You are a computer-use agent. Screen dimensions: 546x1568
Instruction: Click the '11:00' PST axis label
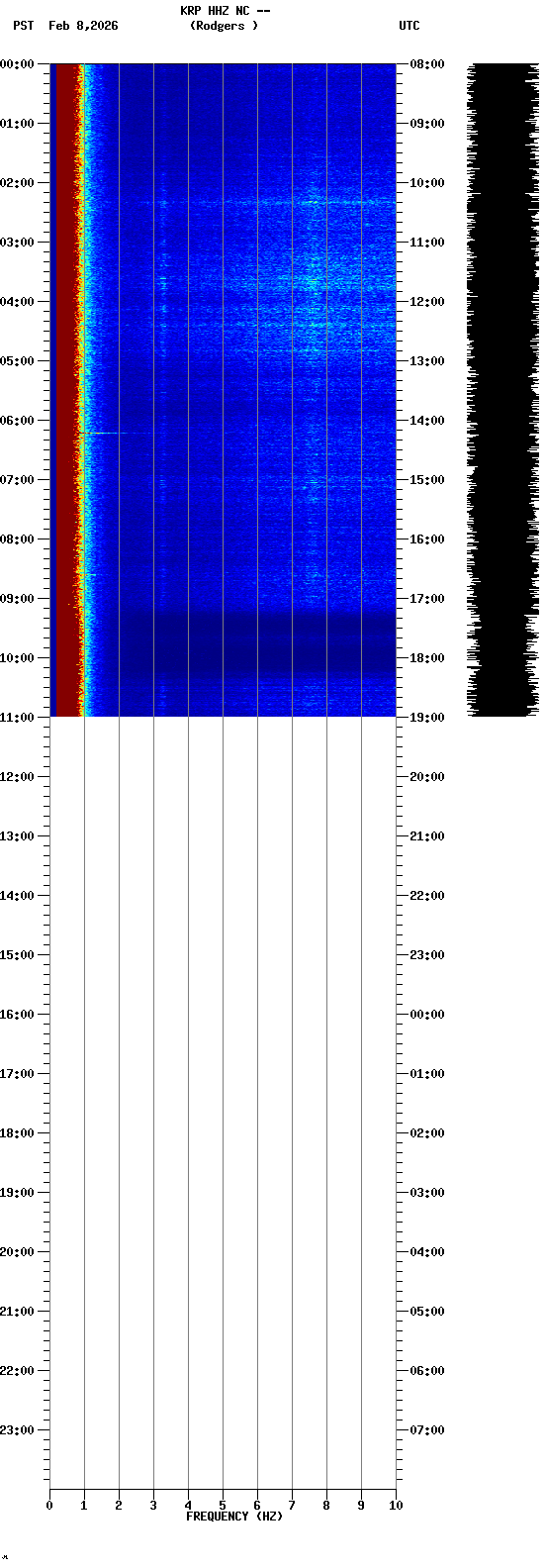[17, 718]
